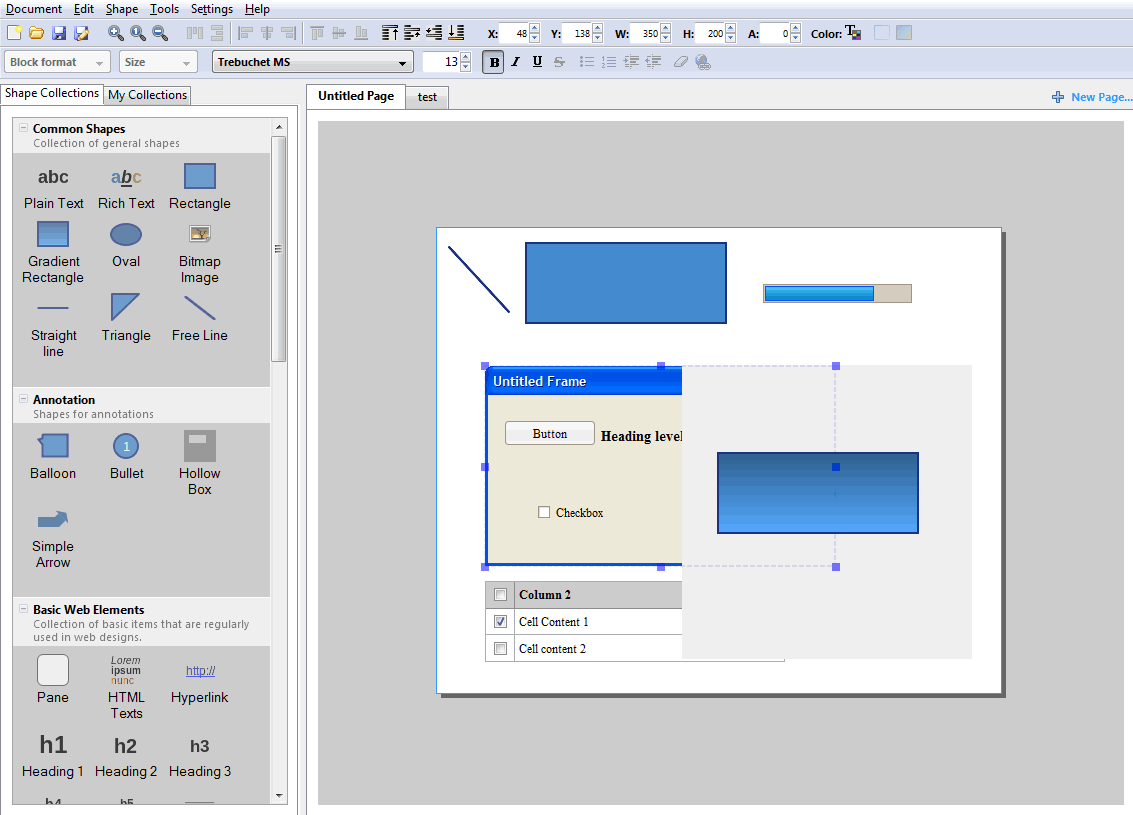
Task: Uncheck the Cell Content 1 row checkbox
Action: click(x=500, y=621)
